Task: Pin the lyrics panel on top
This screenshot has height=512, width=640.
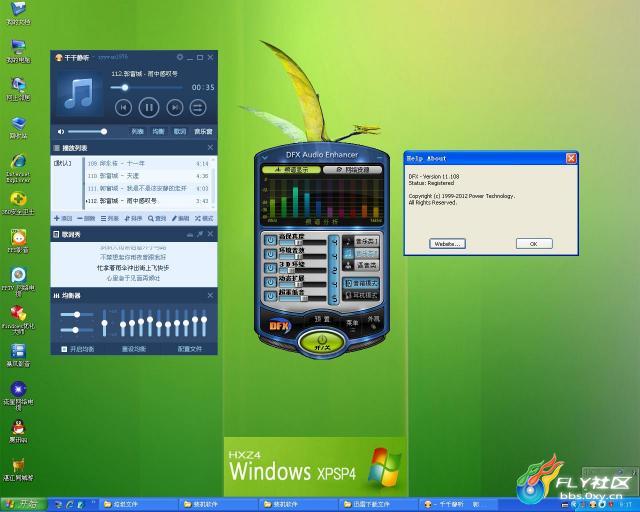Action: pyautogui.click(x=200, y=234)
